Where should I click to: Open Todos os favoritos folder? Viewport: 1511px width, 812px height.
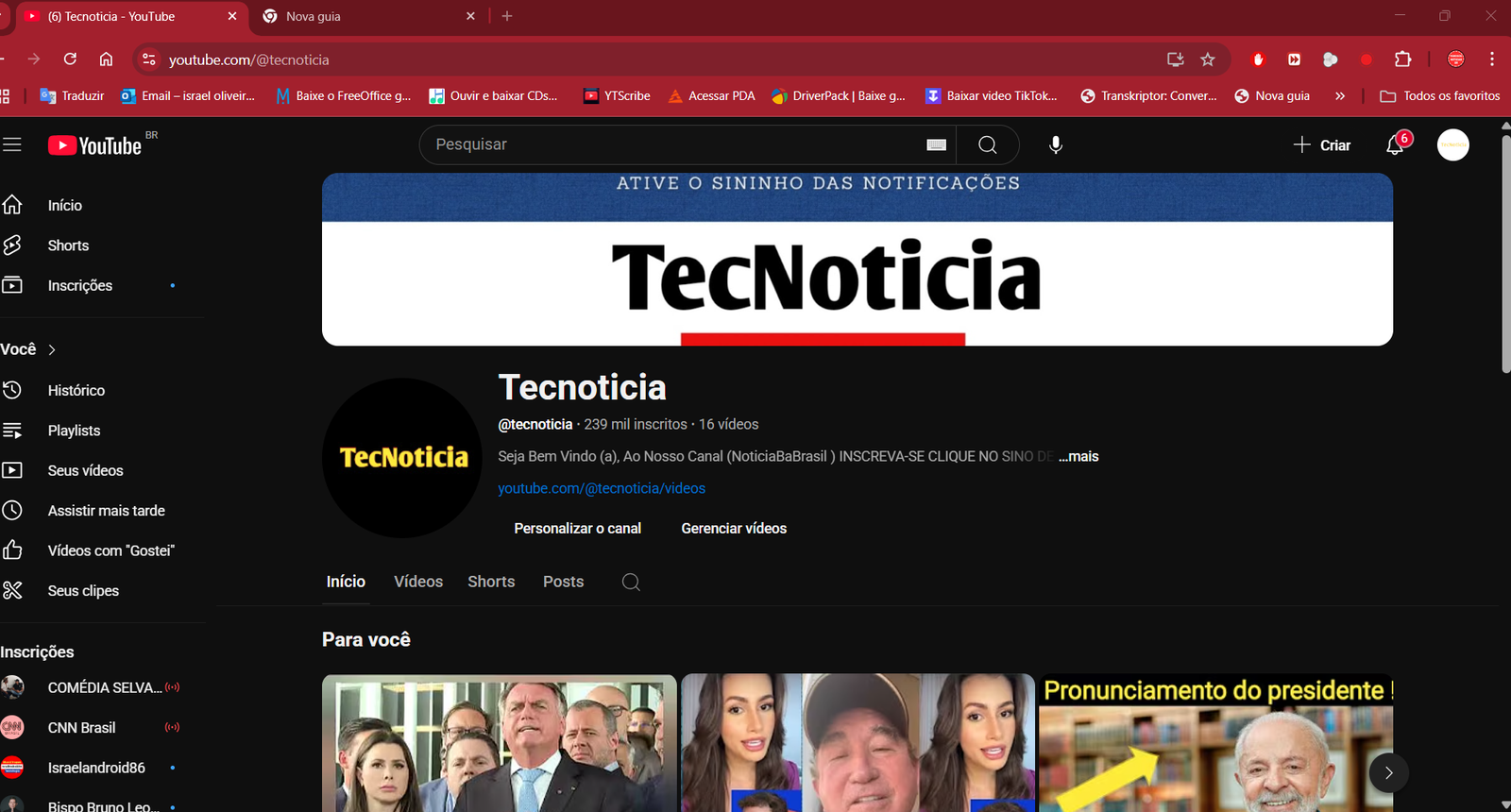(1440, 95)
